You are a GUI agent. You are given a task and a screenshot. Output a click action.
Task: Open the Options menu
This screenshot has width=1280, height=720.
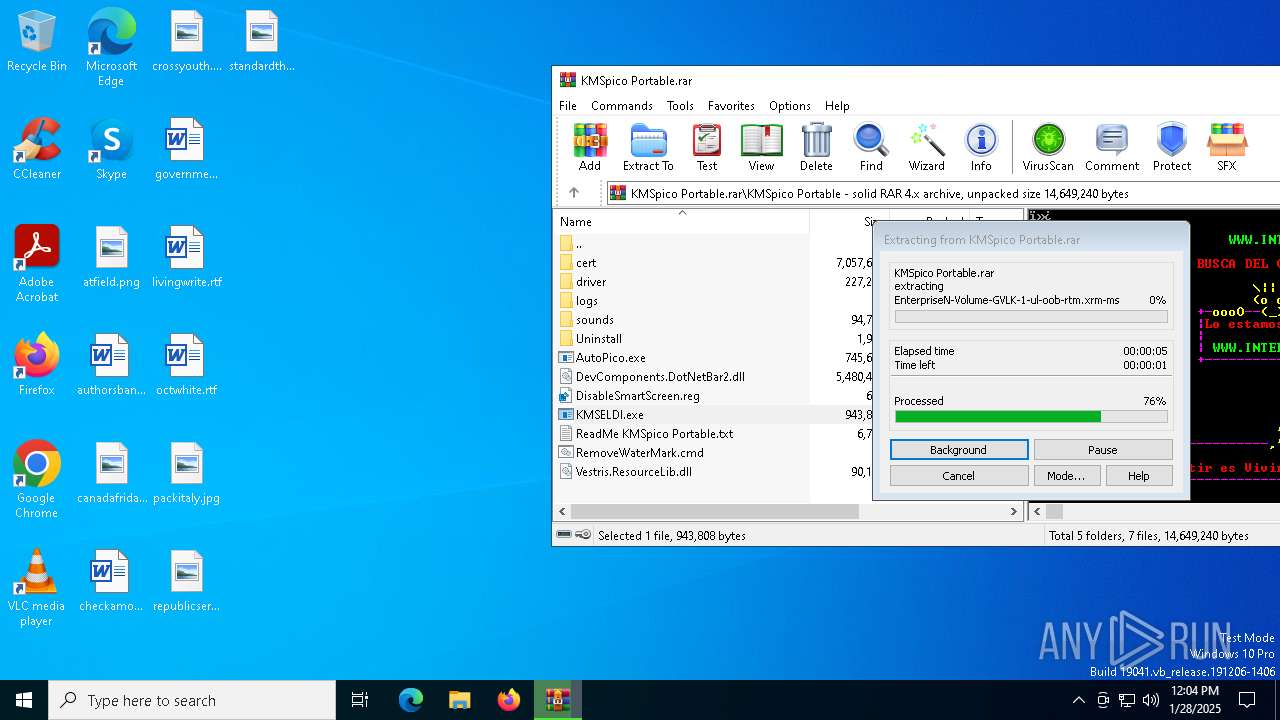pos(790,105)
